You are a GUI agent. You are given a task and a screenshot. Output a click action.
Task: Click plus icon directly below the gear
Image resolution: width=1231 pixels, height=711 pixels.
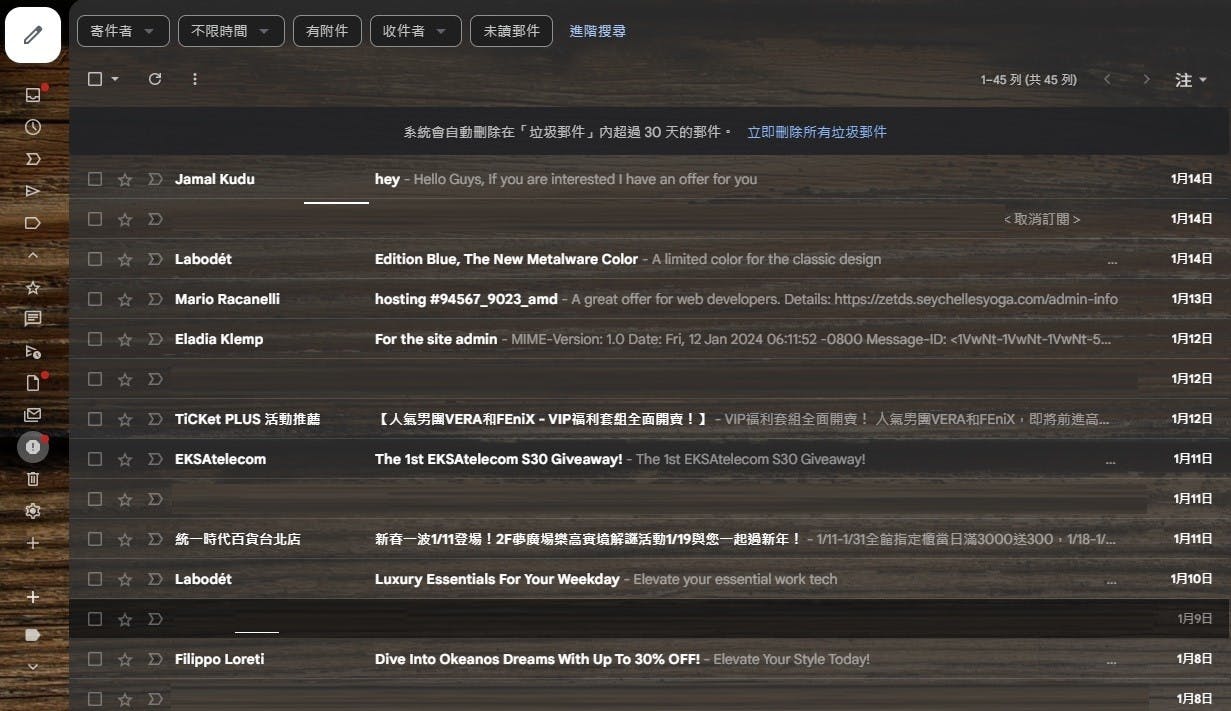click(x=33, y=543)
